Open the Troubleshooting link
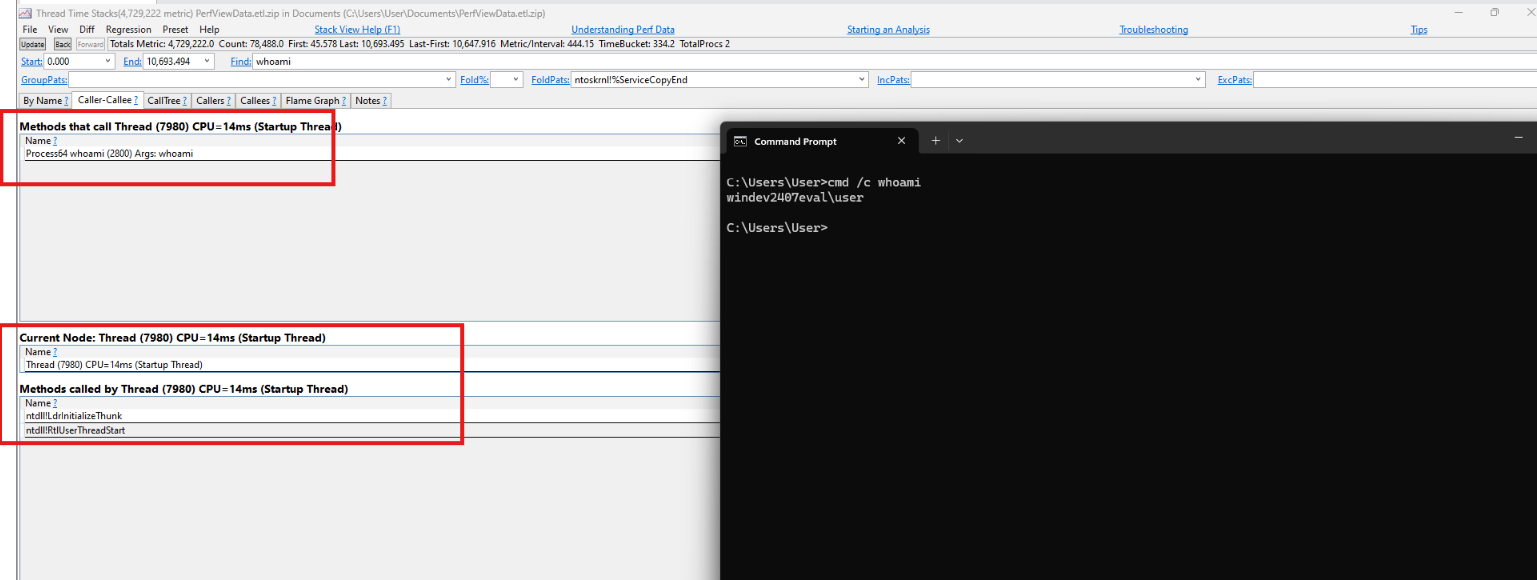The image size is (1537, 580). point(1154,30)
